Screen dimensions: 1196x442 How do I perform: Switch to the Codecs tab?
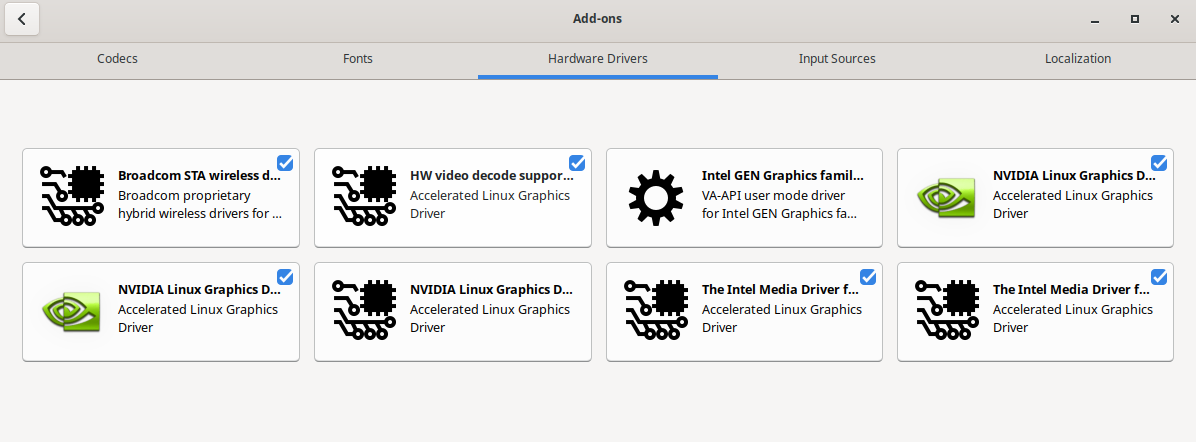point(117,59)
